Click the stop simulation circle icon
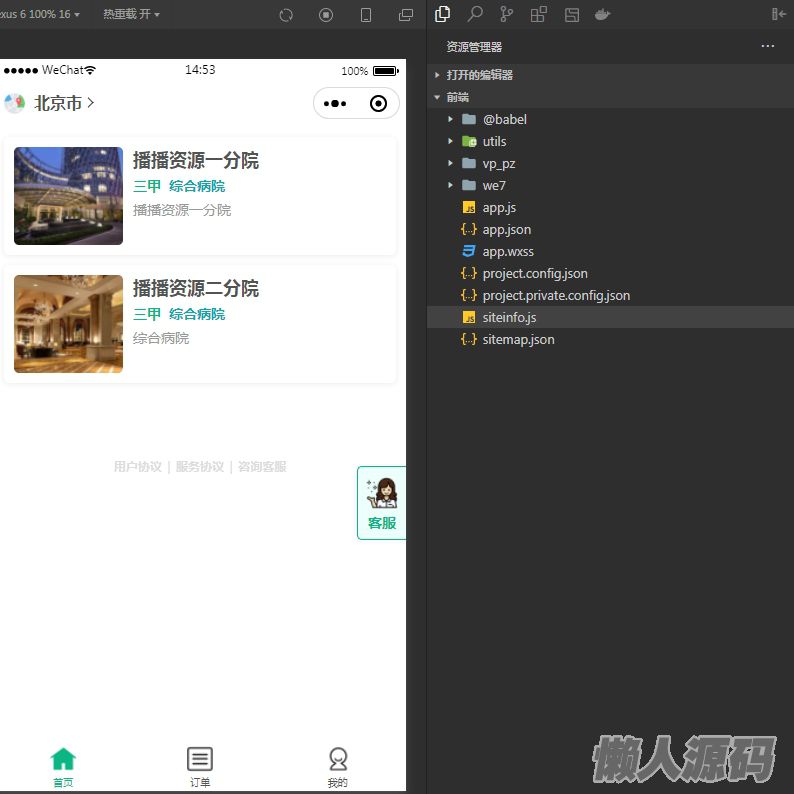794x794 pixels. coord(326,15)
